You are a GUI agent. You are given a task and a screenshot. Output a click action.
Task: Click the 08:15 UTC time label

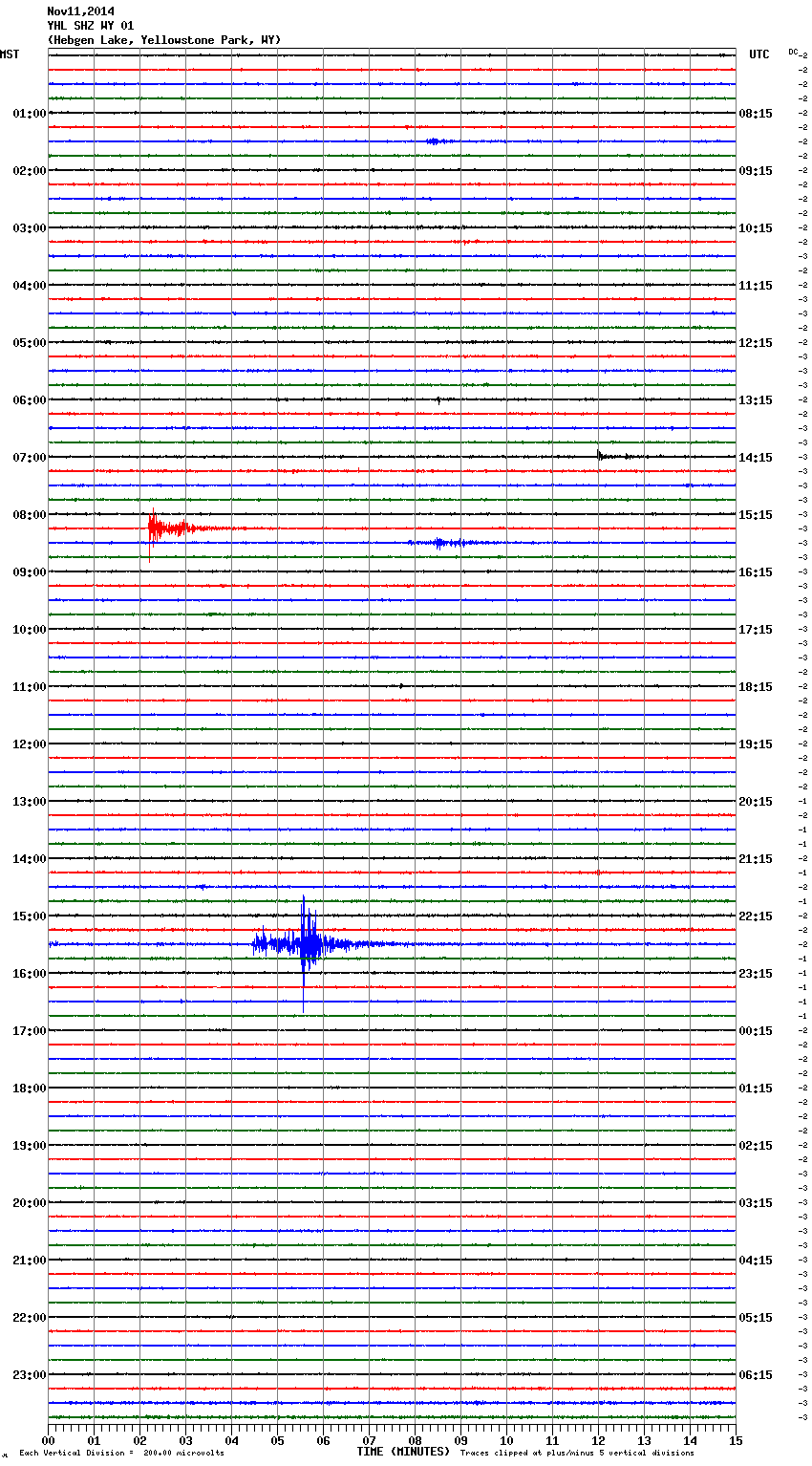756,114
